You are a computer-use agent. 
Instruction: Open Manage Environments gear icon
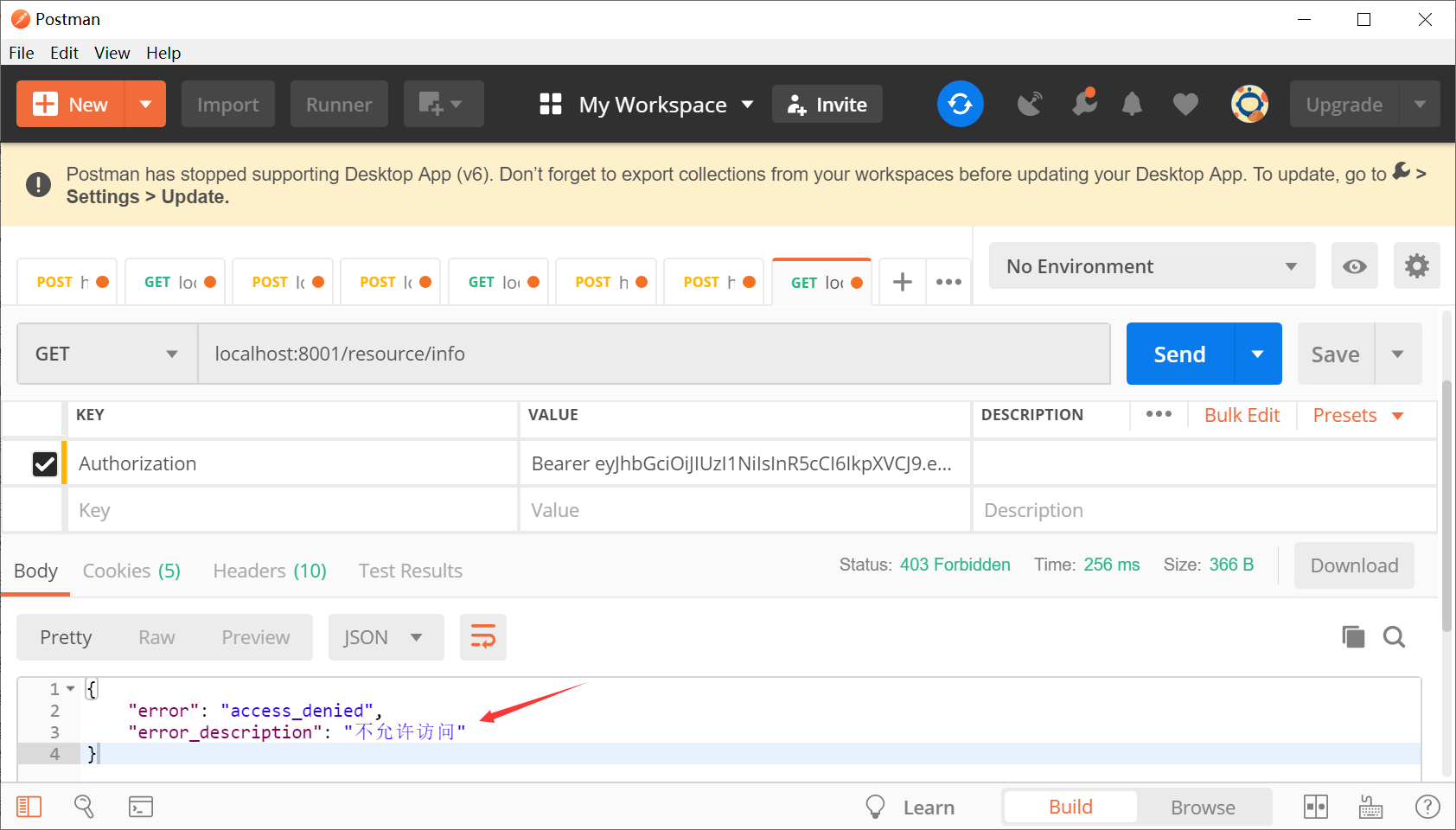[x=1416, y=265]
